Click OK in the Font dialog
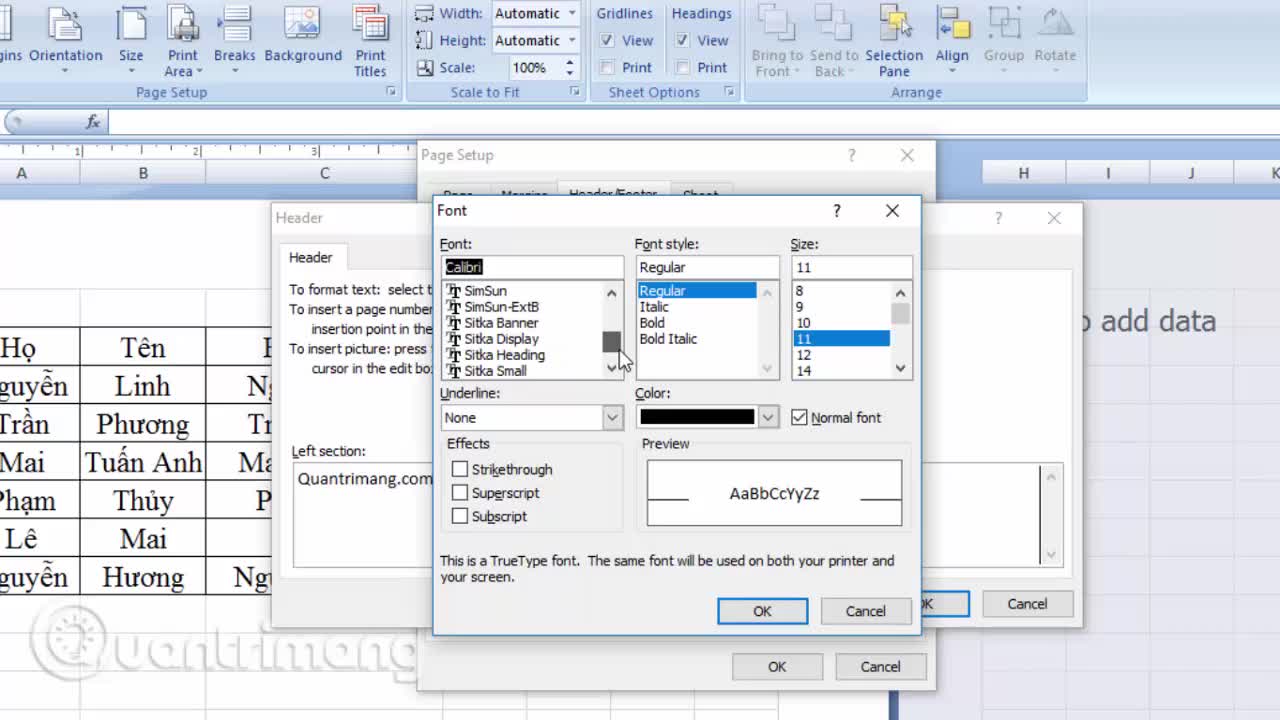Image resolution: width=1280 pixels, height=720 pixels. [x=762, y=611]
